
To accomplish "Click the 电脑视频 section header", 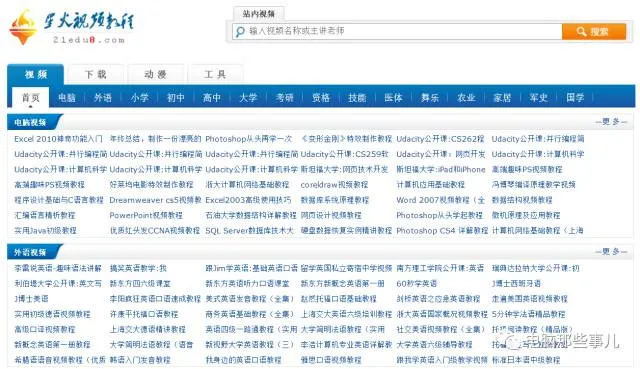I will tap(30, 122).
